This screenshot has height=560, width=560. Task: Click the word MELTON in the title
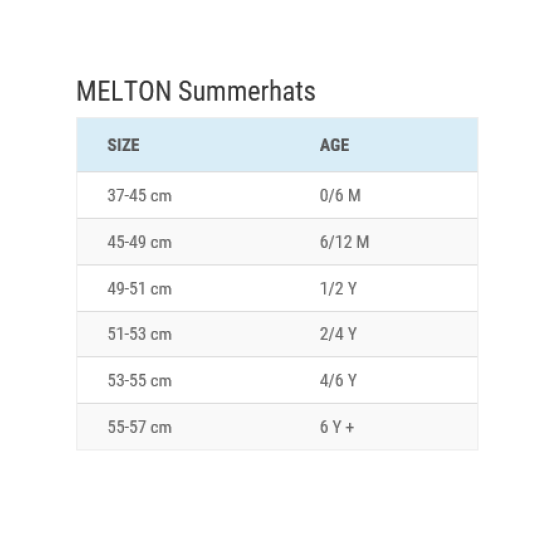point(124,91)
